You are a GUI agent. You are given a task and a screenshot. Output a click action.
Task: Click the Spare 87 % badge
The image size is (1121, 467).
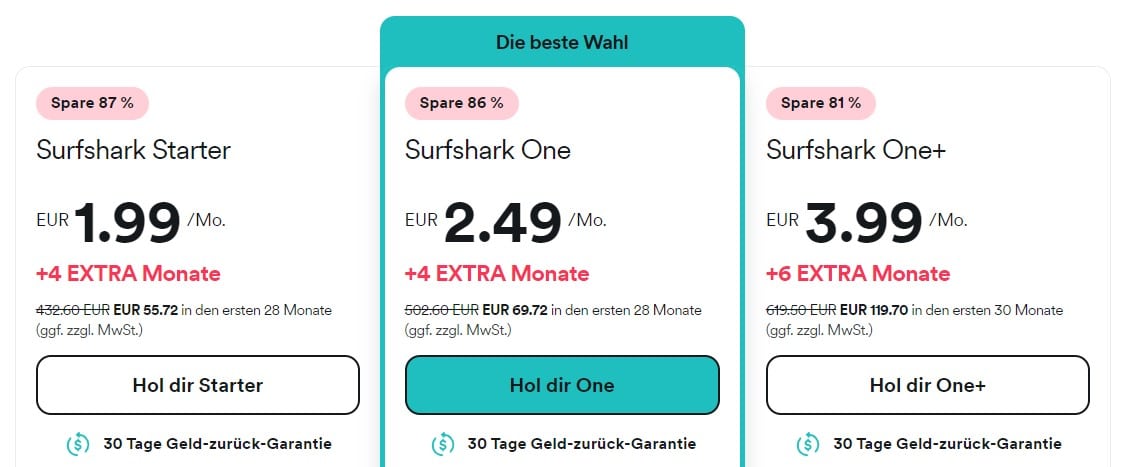[x=92, y=103]
